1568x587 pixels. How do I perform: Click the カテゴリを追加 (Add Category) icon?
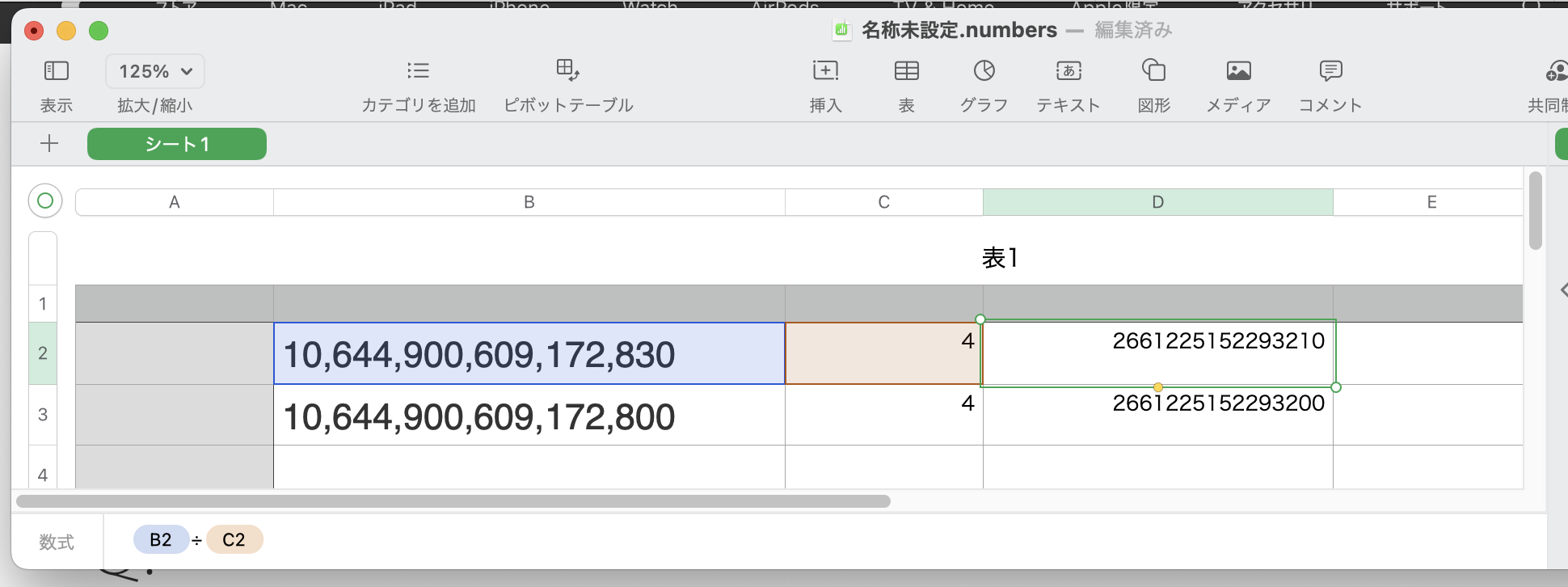418,71
